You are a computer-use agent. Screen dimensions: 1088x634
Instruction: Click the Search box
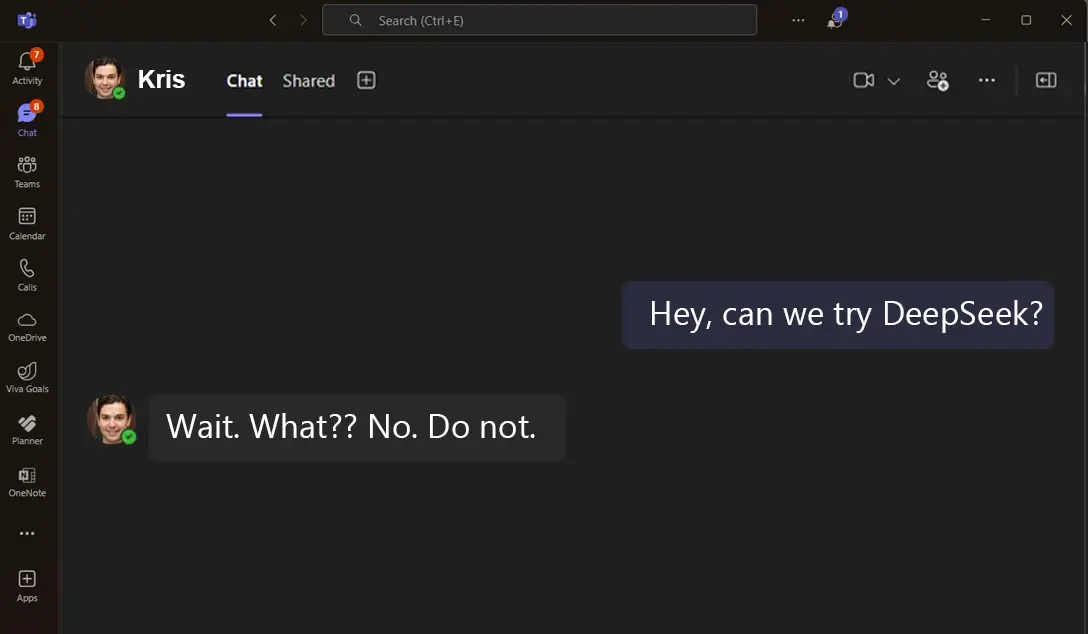539,20
